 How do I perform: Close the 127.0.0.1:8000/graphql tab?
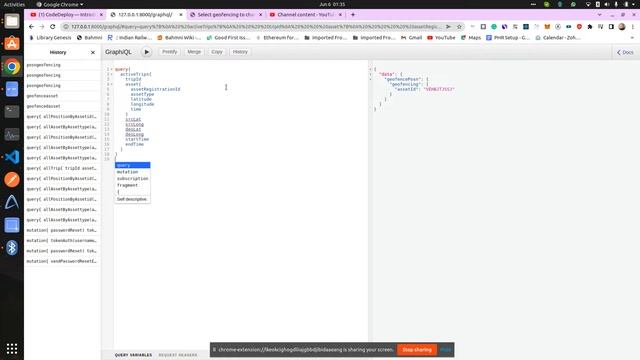click(x=181, y=15)
